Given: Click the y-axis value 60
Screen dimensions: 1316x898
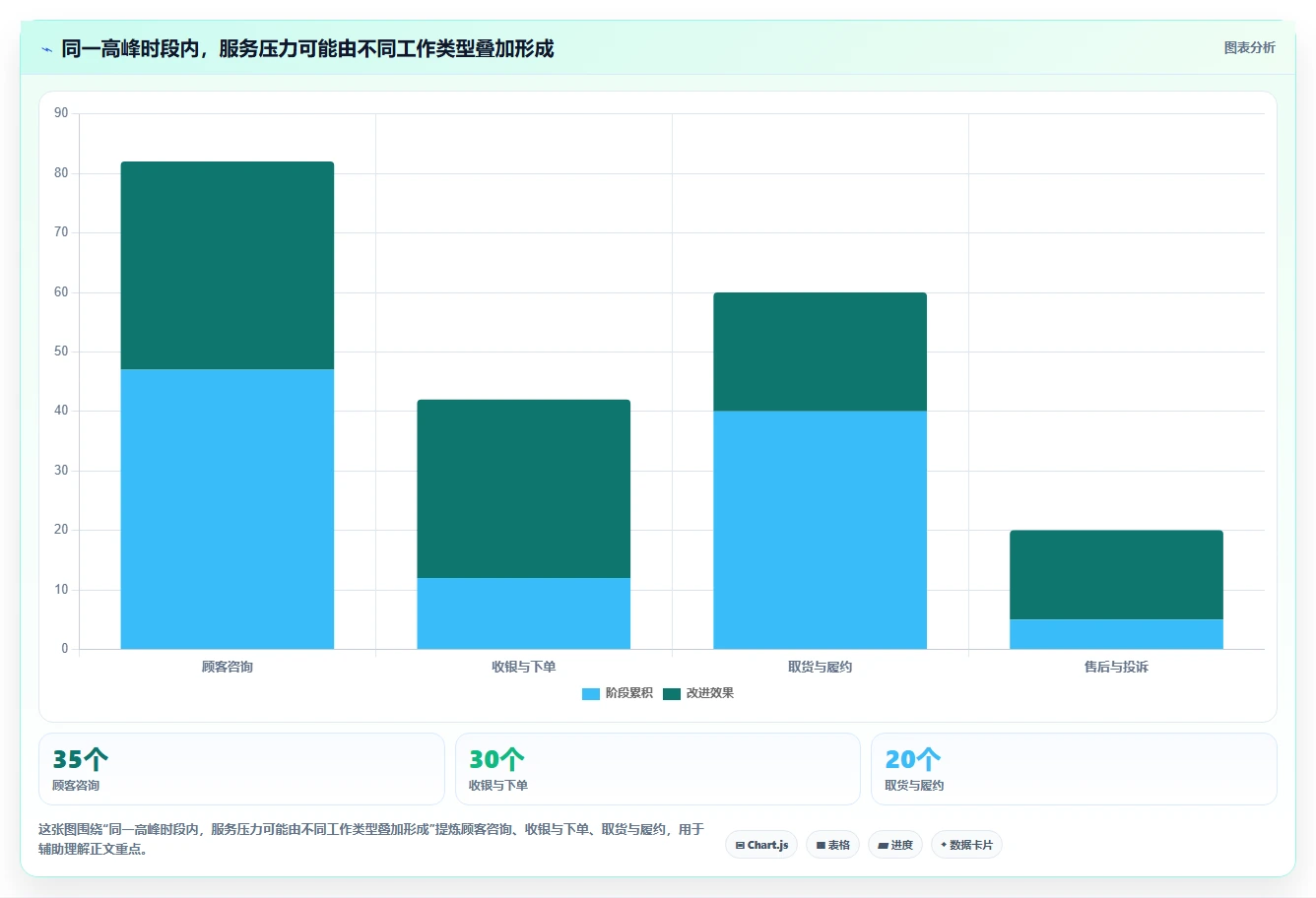Looking at the screenshot, I should (x=61, y=292).
